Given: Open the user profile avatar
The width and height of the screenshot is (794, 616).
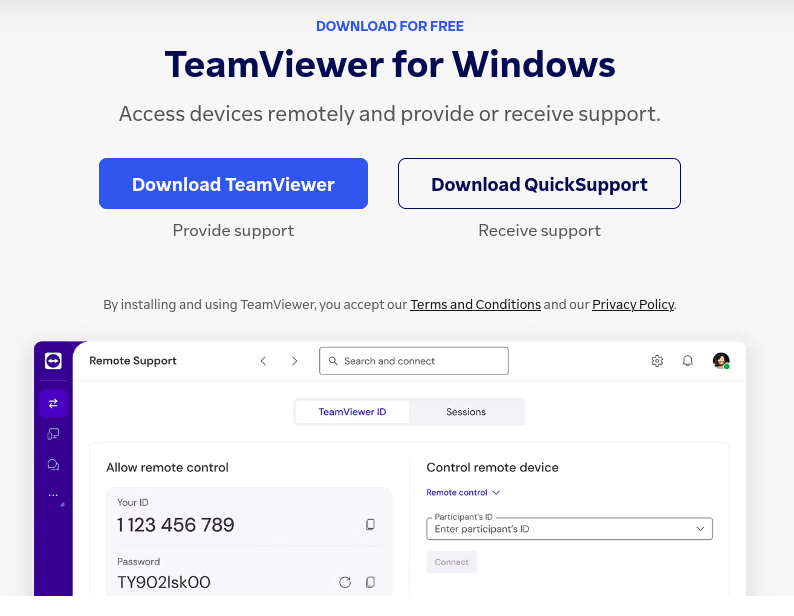Looking at the screenshot, I should (x=721, y=361).
